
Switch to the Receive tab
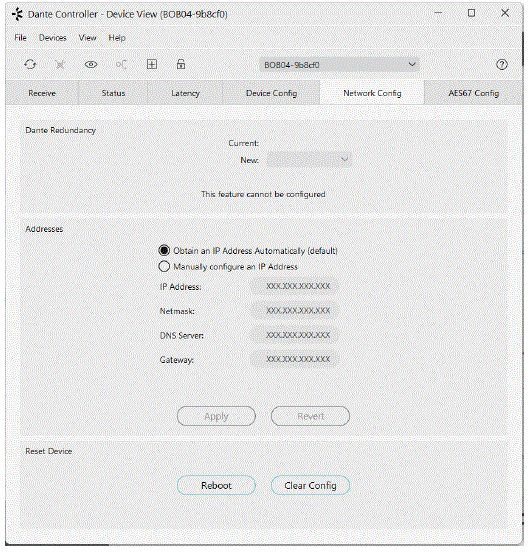(42, 93)
